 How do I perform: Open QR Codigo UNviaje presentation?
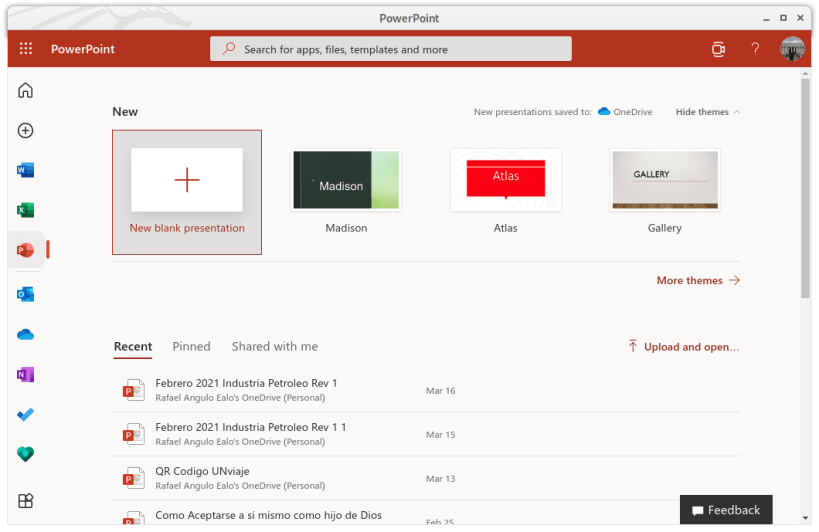(x=202, y=471)
